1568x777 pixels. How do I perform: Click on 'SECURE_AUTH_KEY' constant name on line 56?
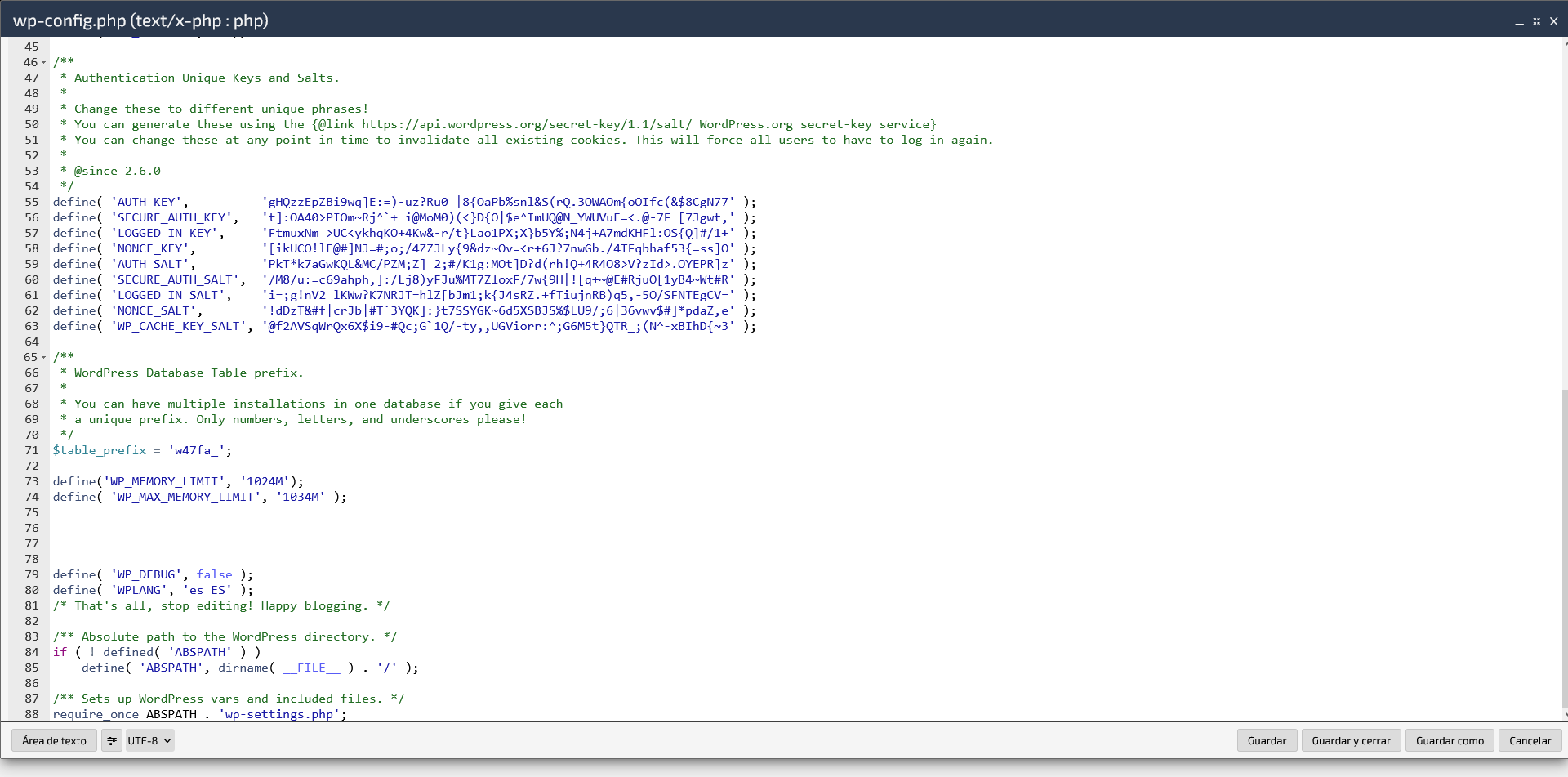pos(171,218)
